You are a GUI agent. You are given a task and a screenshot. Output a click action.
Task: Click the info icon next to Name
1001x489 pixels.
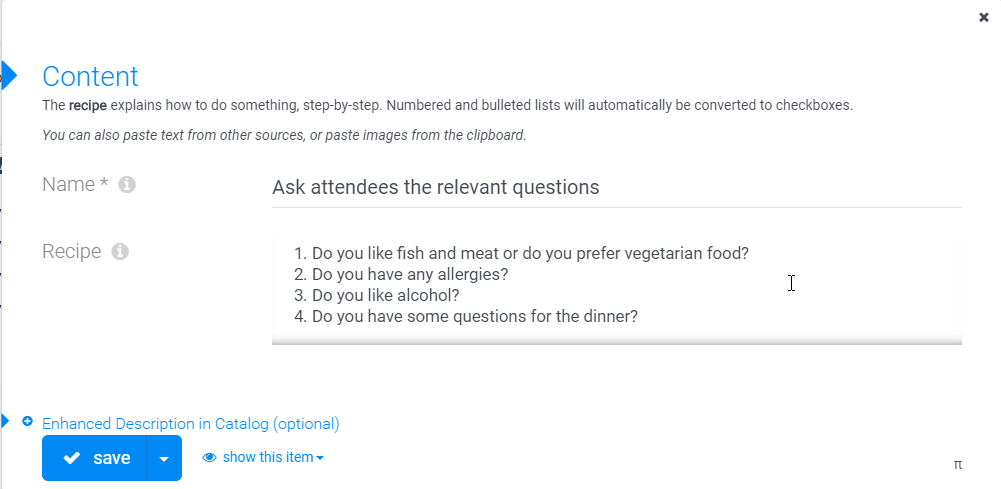coord(127,185)
